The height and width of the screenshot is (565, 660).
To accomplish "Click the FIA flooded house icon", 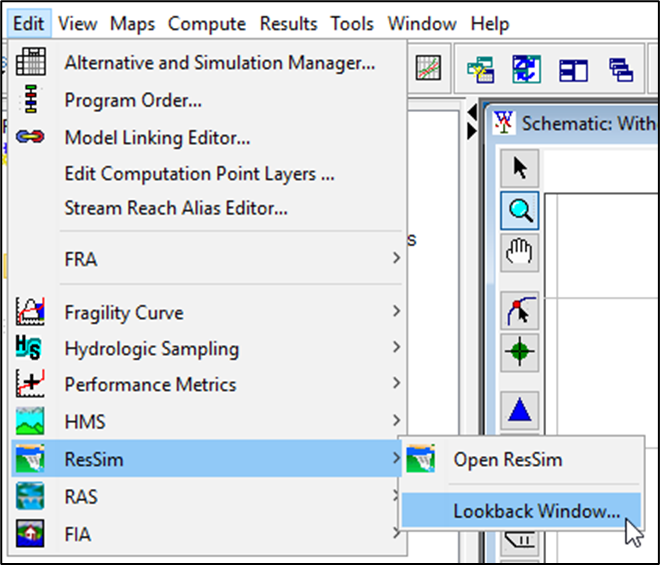I will point(30,533).
